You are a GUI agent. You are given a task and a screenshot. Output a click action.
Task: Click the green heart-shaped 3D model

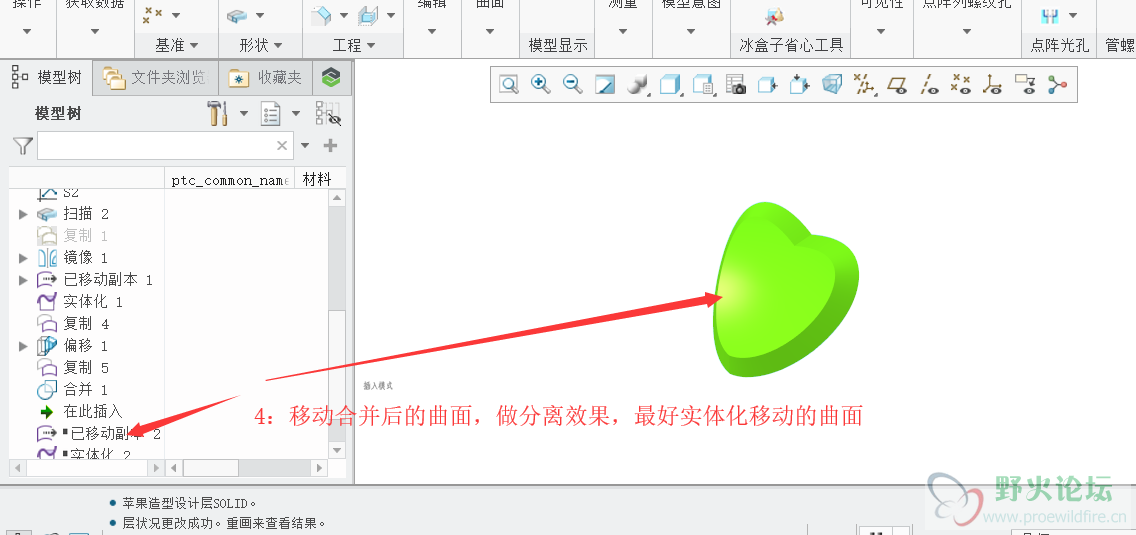[786, 291]
